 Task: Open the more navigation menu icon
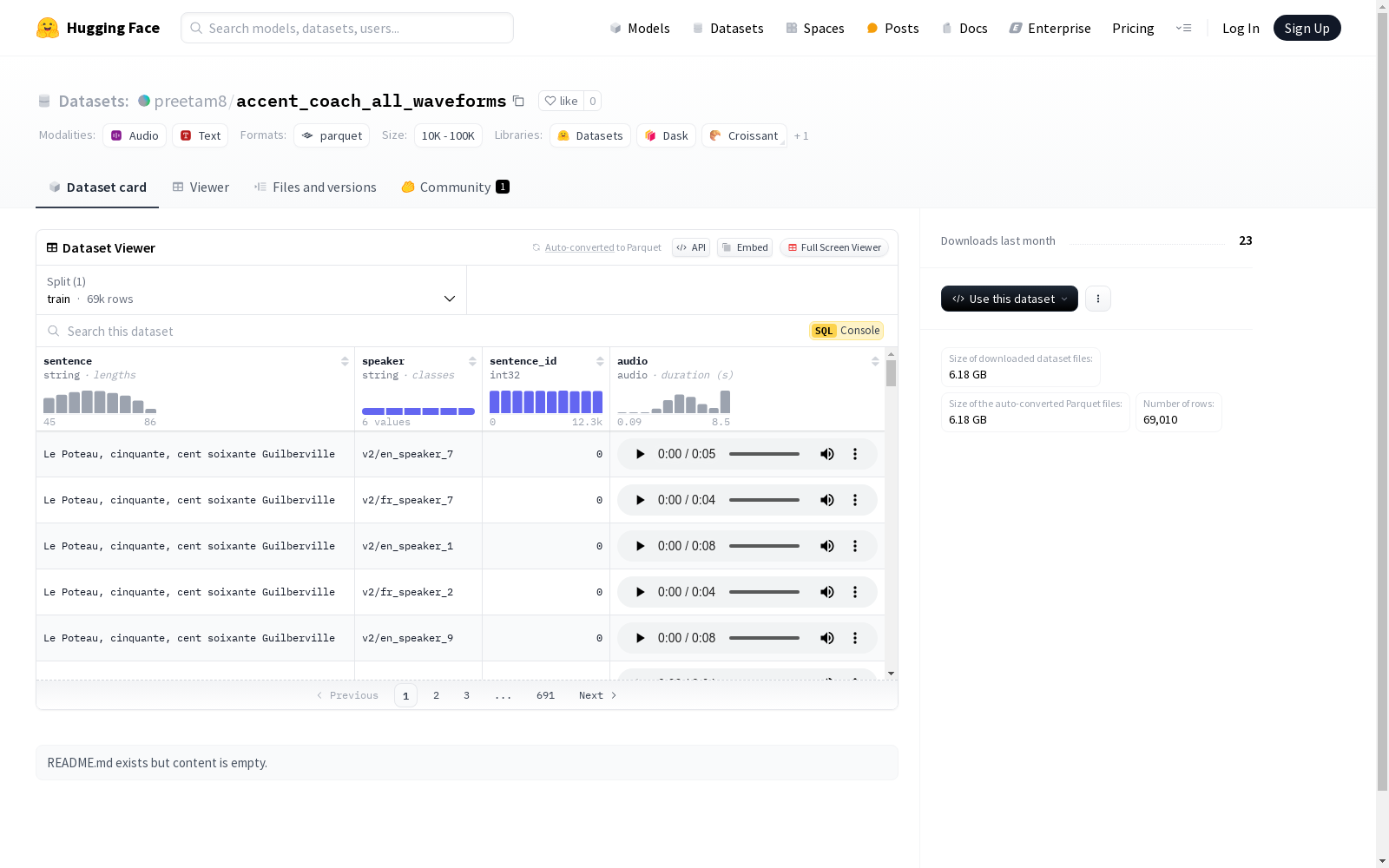(x=1183, y=28)
